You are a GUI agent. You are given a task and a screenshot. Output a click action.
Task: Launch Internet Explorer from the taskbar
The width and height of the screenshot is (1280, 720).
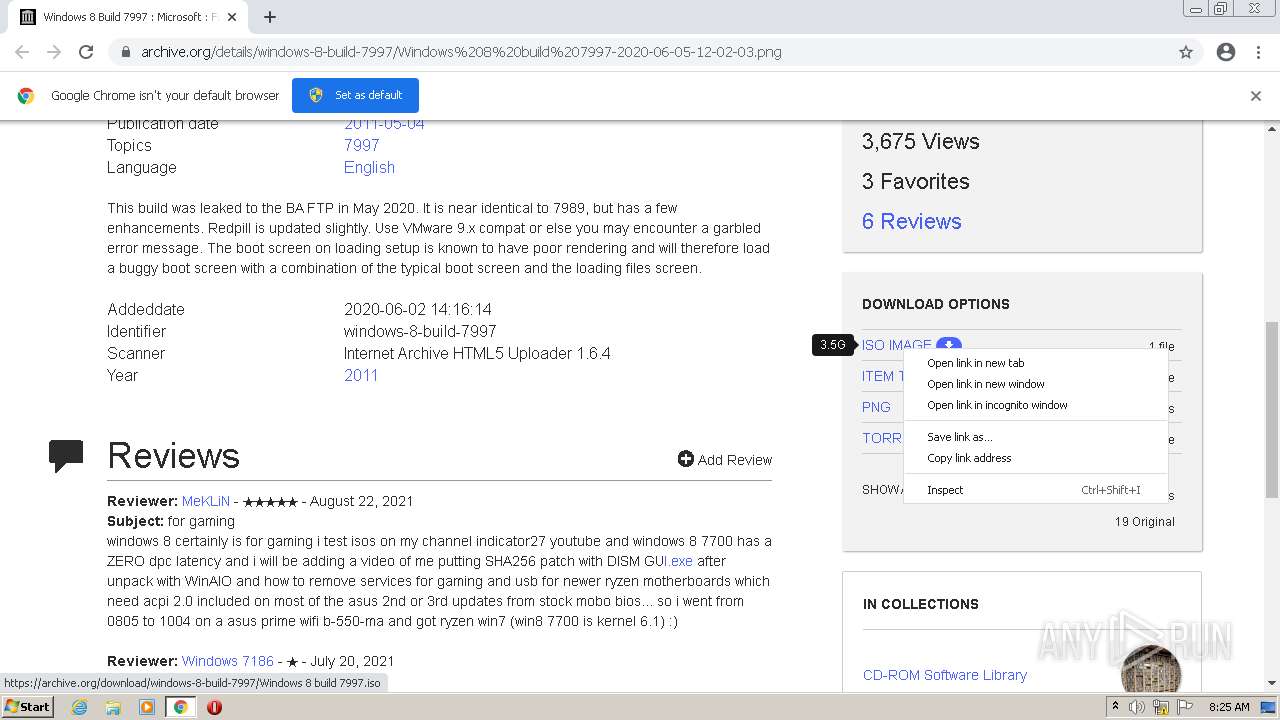[x=79, y=707]
